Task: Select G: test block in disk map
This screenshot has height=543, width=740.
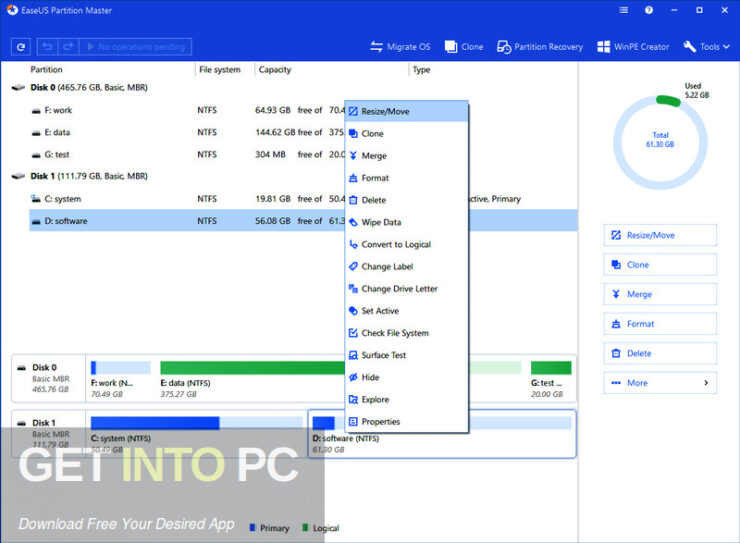Action: [550, 379]
